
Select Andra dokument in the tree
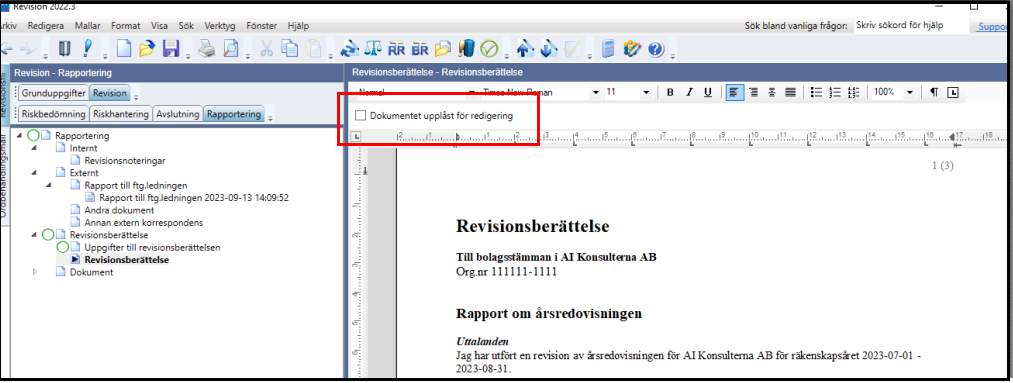119,210
